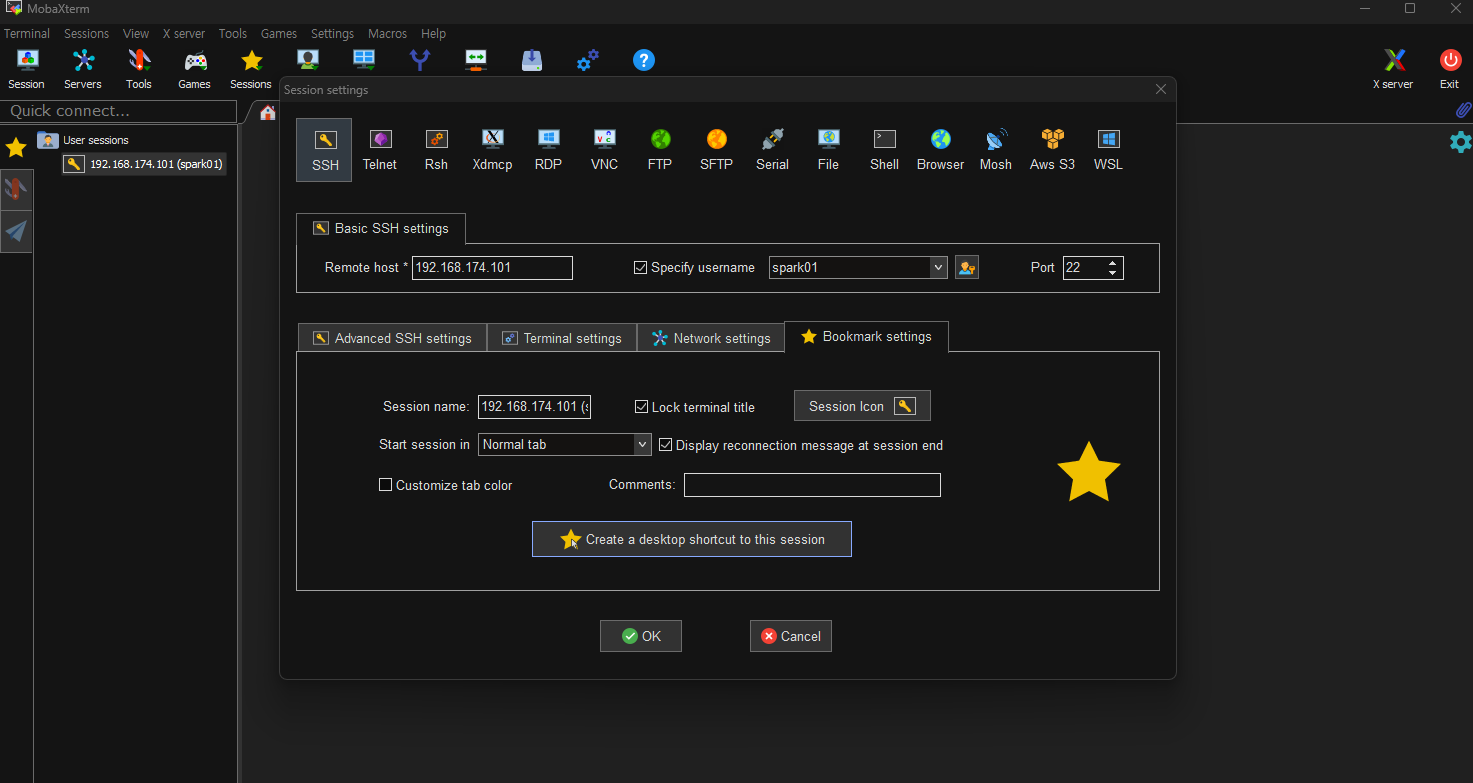The height and width of the screenshot is (783, 1473).
Task: Open the Tools toolbar button
Action: (139, 69)
